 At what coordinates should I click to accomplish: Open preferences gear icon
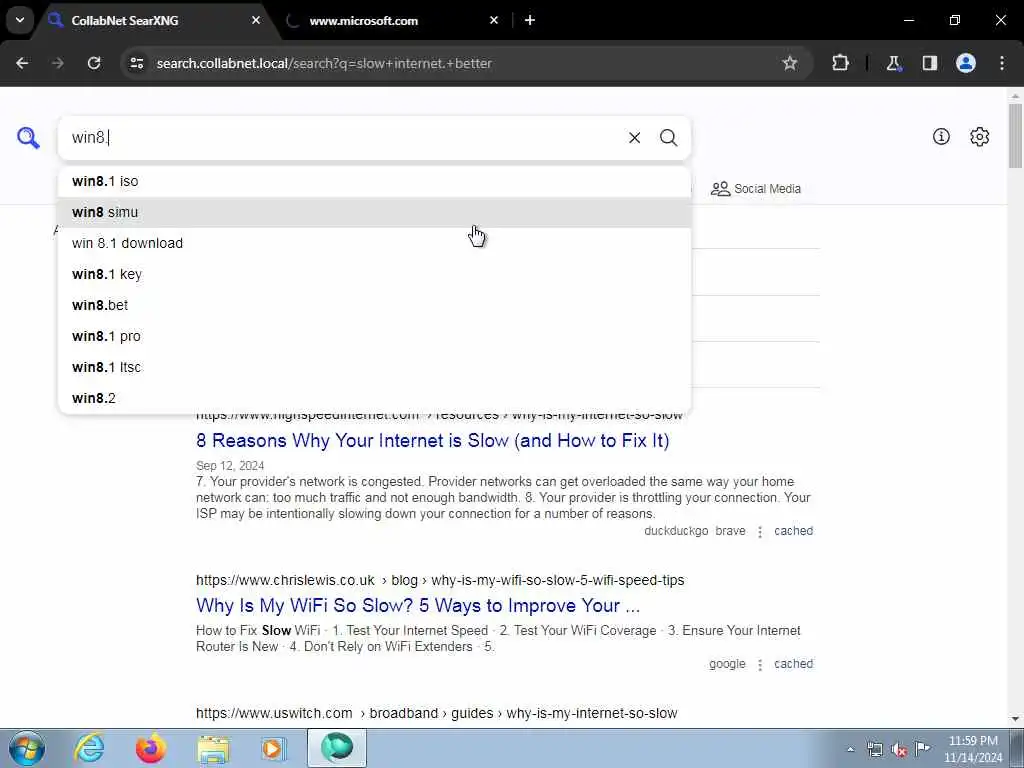point(980,136)
